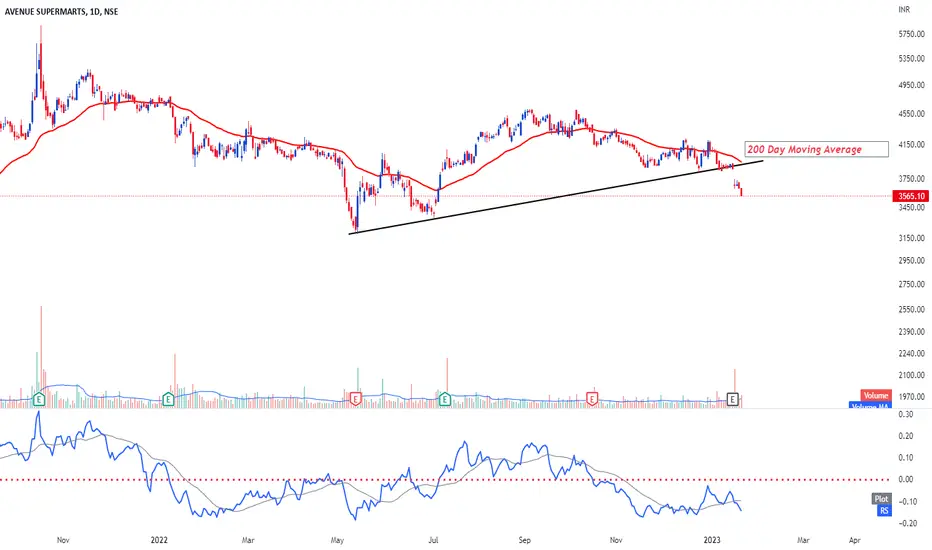Click the May time axis label
This screenshot has height=550, width=932.
click(337, 540)
